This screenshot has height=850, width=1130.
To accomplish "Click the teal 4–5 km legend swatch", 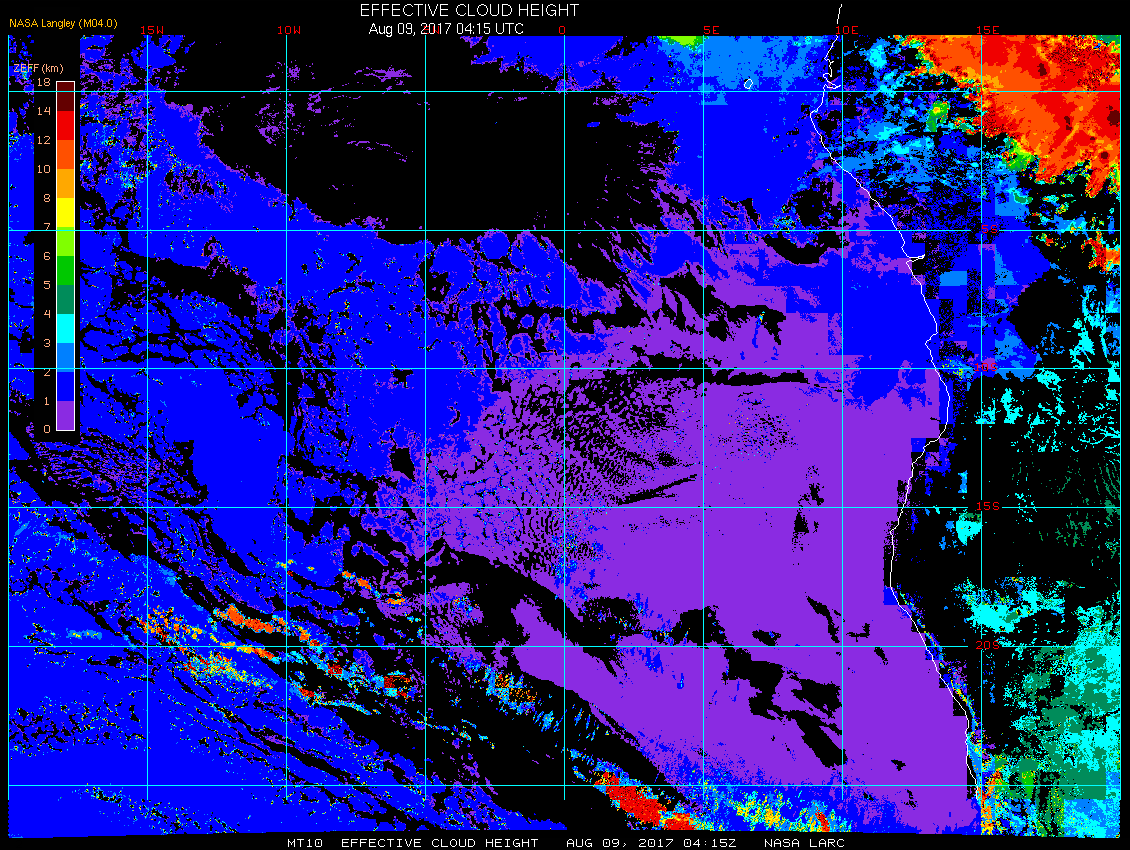I will (x=66, y=299).
